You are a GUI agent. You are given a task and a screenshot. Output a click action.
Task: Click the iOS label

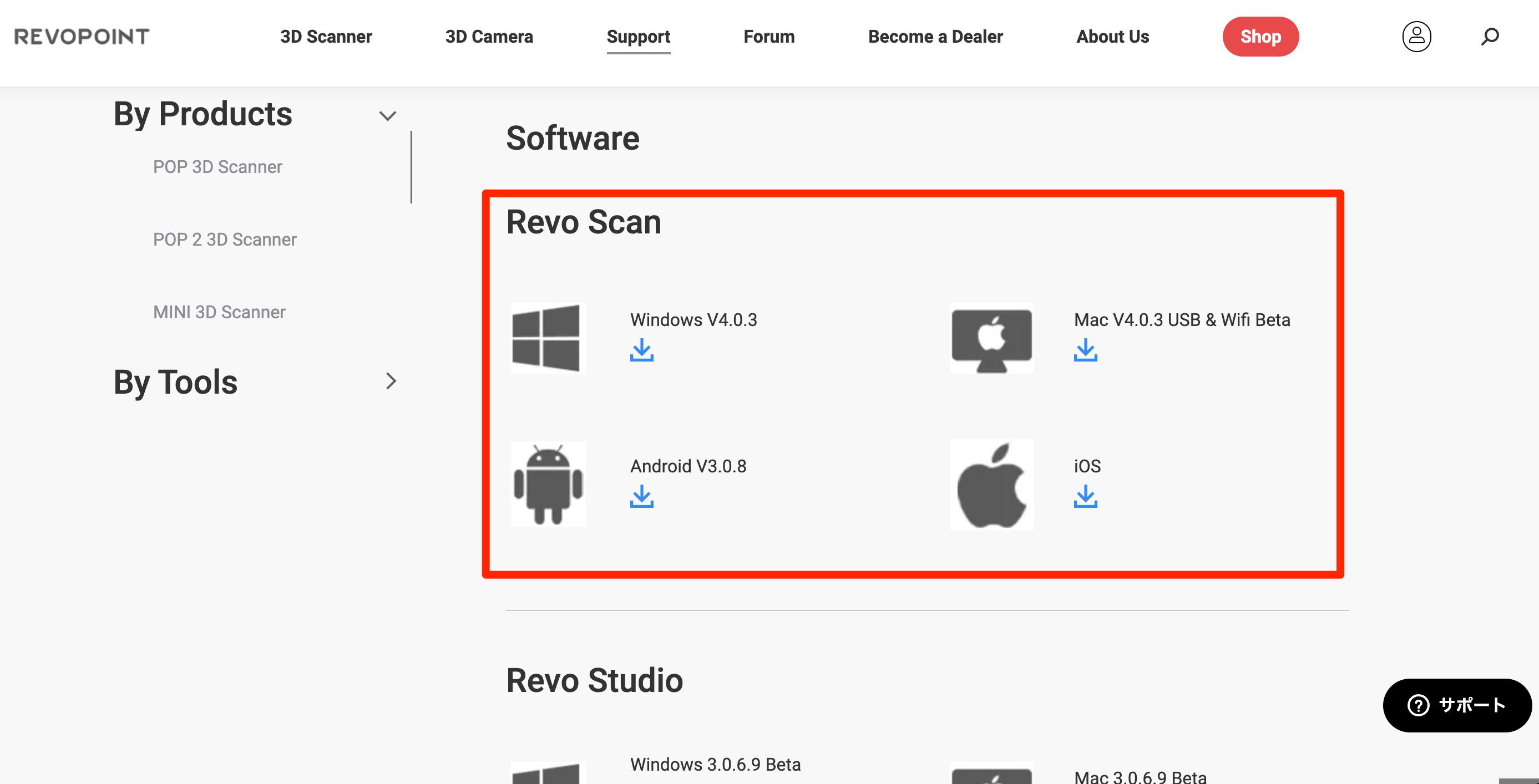tap(1087, 466)
